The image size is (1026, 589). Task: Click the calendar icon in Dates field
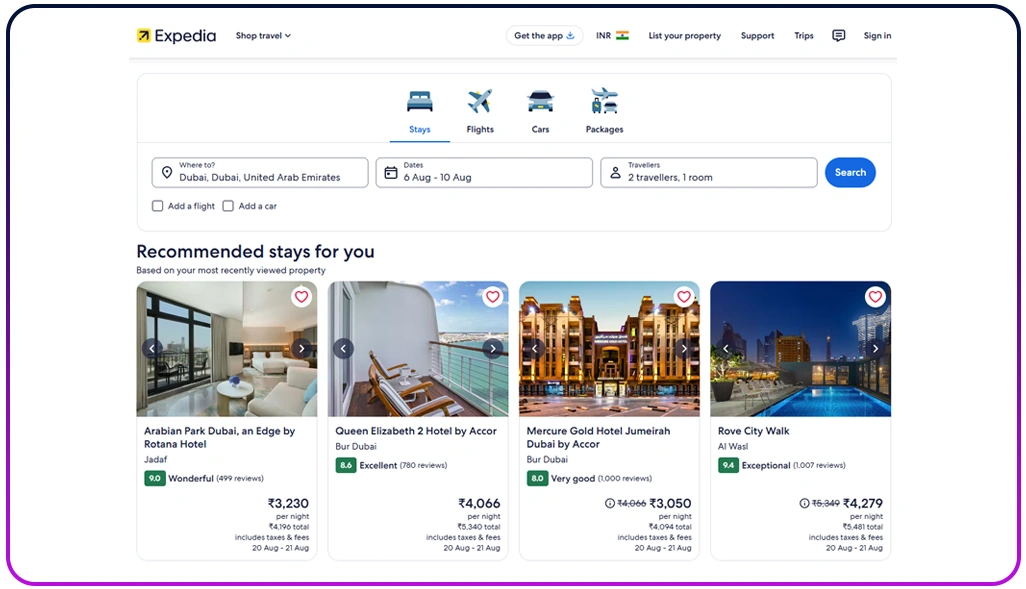click(x=391, y=172)
